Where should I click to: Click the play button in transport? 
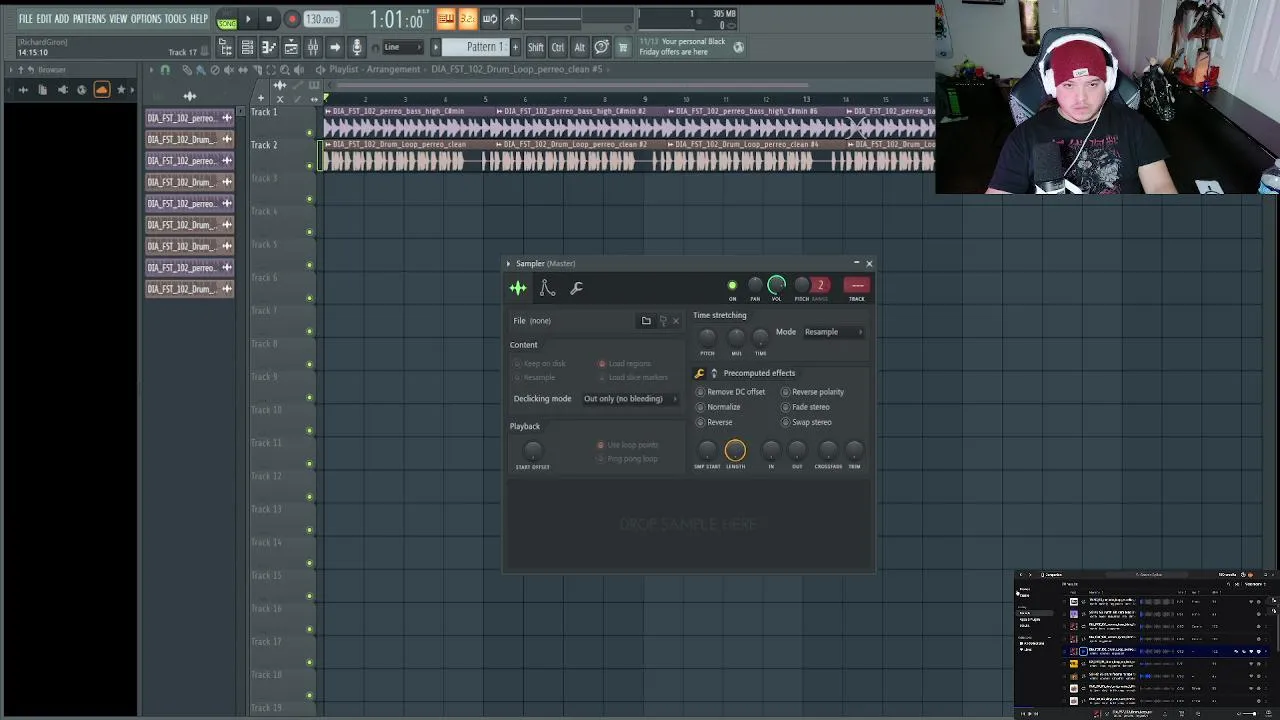tap(248, 19)
